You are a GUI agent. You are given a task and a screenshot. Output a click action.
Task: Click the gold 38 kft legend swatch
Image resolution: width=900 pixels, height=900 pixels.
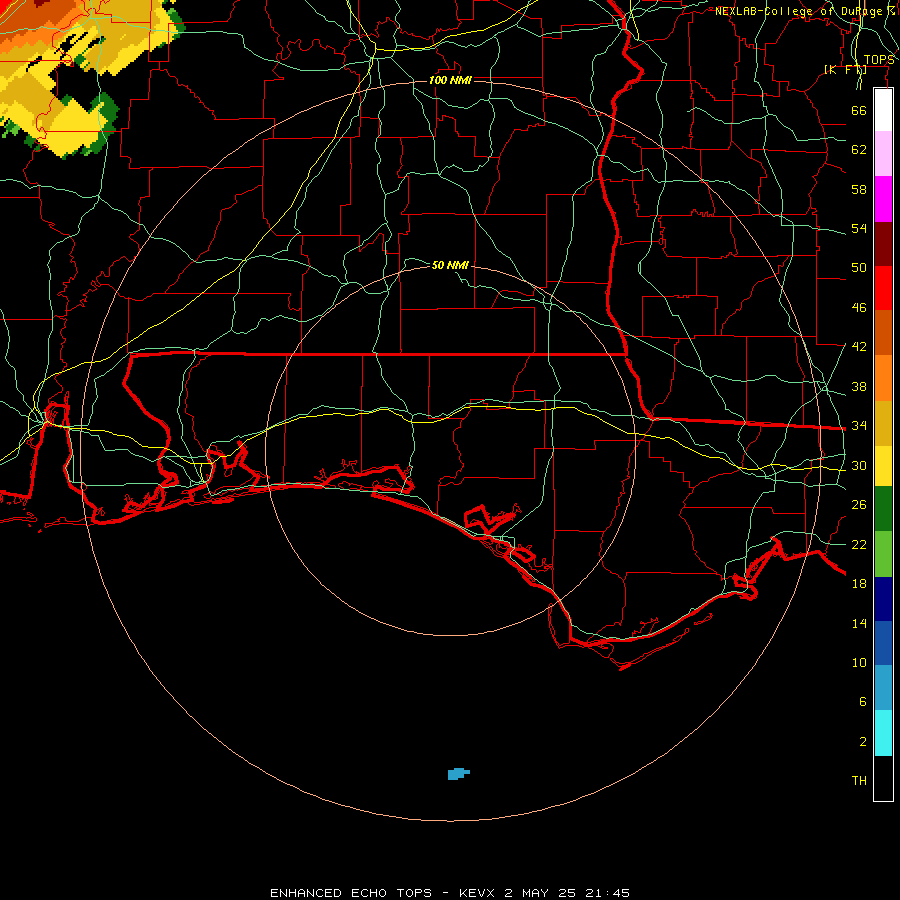point(883,423)
